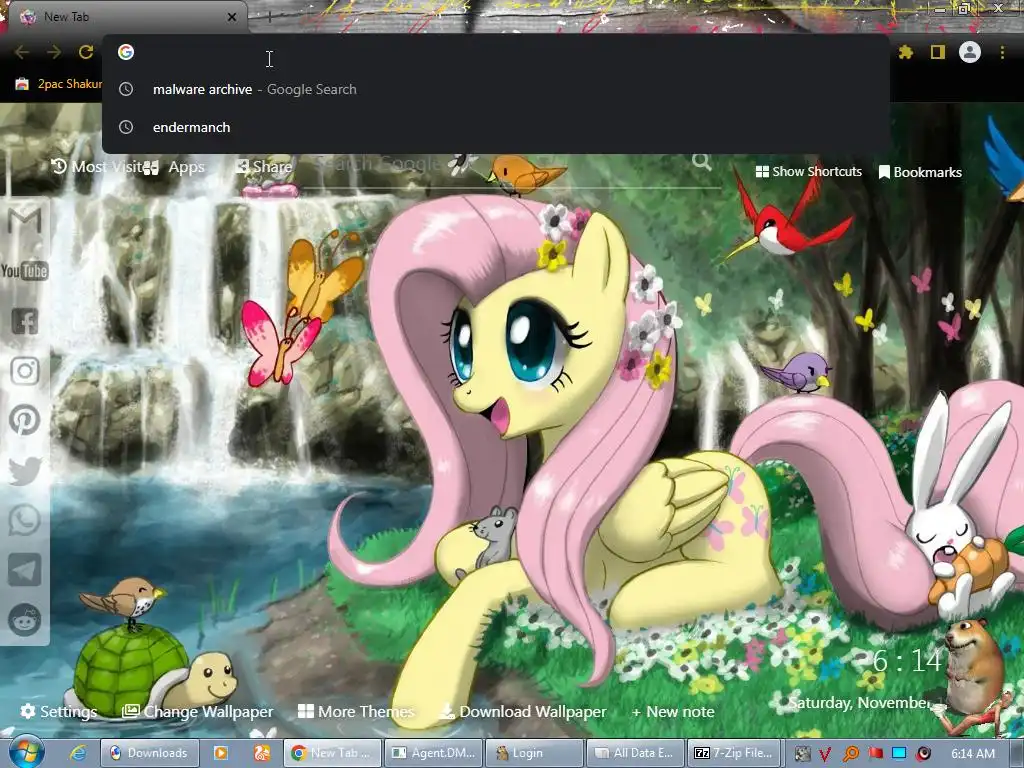Open Telegram from the sidebar
Image resolution: width=1024 pixels, height=768 pixels.
coord(25,570)
